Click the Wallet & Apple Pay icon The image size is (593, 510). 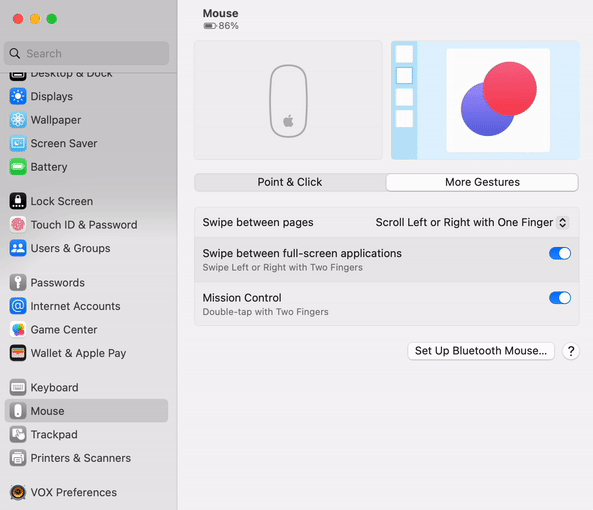click(18, 353)
